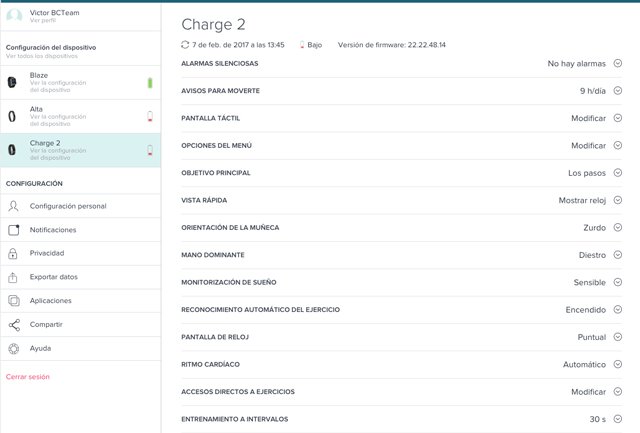Expand the Accesos Directos A Ejercicios chevron

(x=618, y=391)
